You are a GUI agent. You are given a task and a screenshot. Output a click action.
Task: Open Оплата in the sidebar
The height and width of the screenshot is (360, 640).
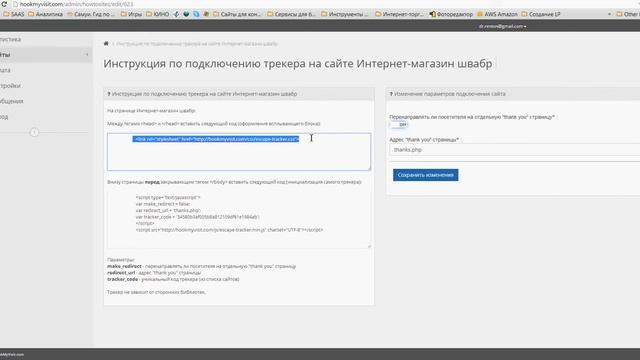click(x=6, y=70)
